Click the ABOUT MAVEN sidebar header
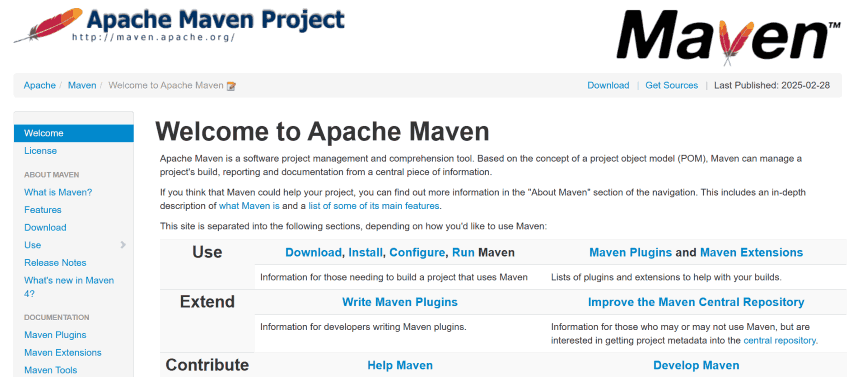Screen dimensions: 854x377 [52, 175]
